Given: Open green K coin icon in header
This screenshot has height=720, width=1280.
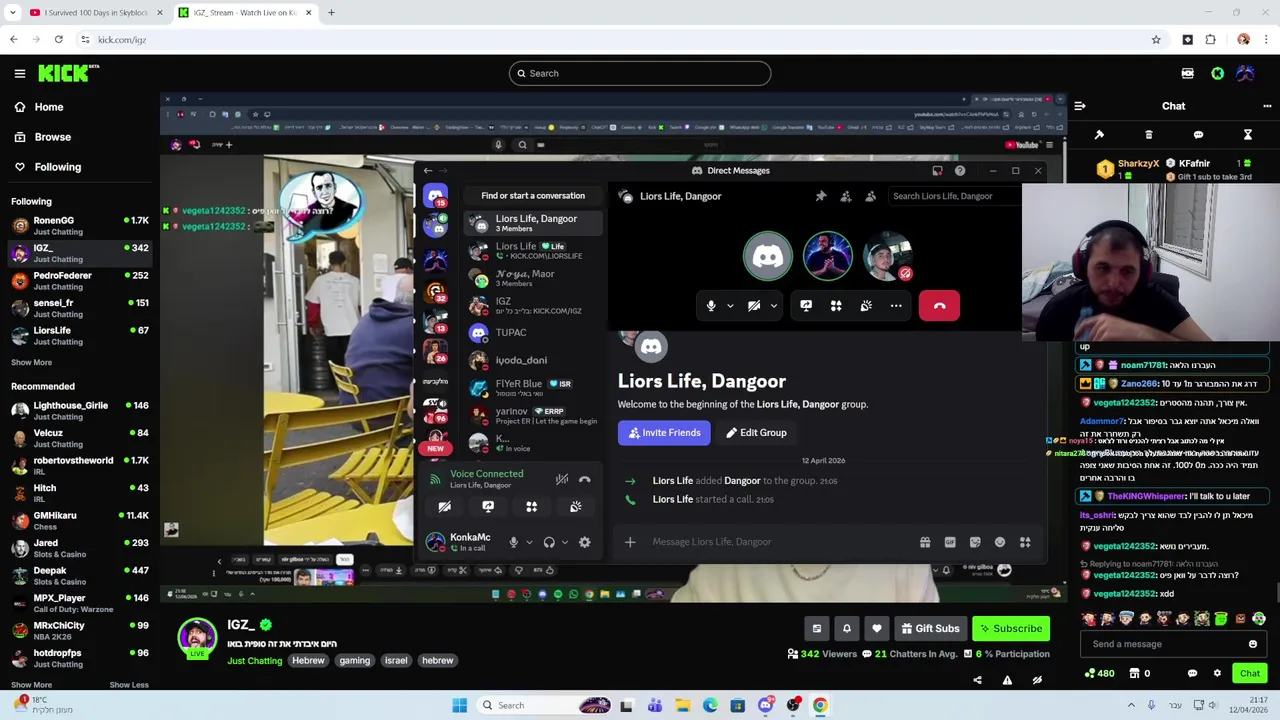Looking at the screenshot, I should point(1217,73).
